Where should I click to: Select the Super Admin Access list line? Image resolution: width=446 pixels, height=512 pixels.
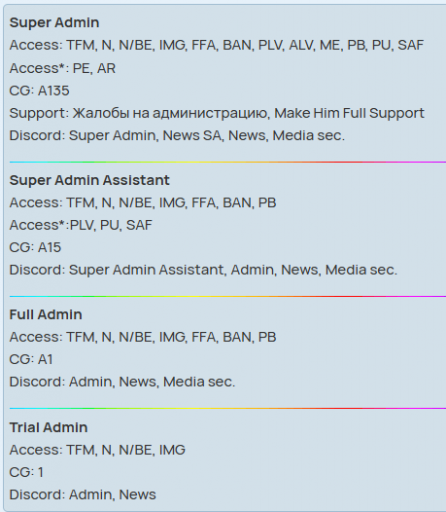tap(217, 45)
